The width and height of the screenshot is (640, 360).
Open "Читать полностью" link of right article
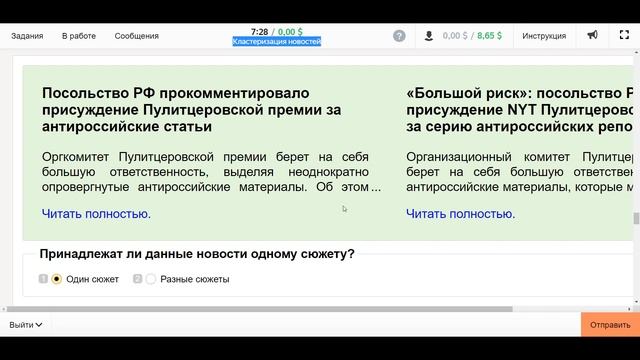tap(460, 214)
